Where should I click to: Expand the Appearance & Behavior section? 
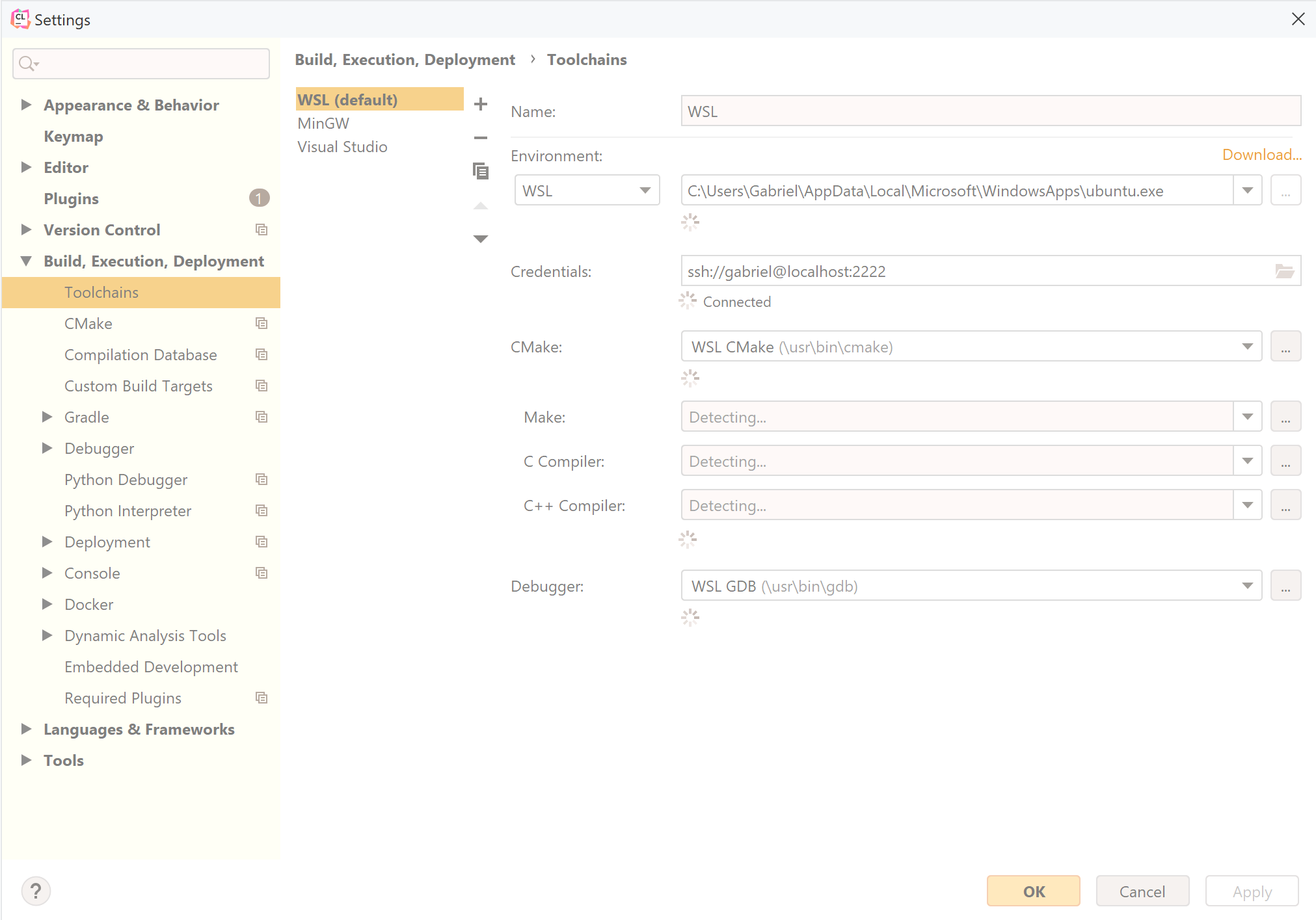[x=27, y=105]
